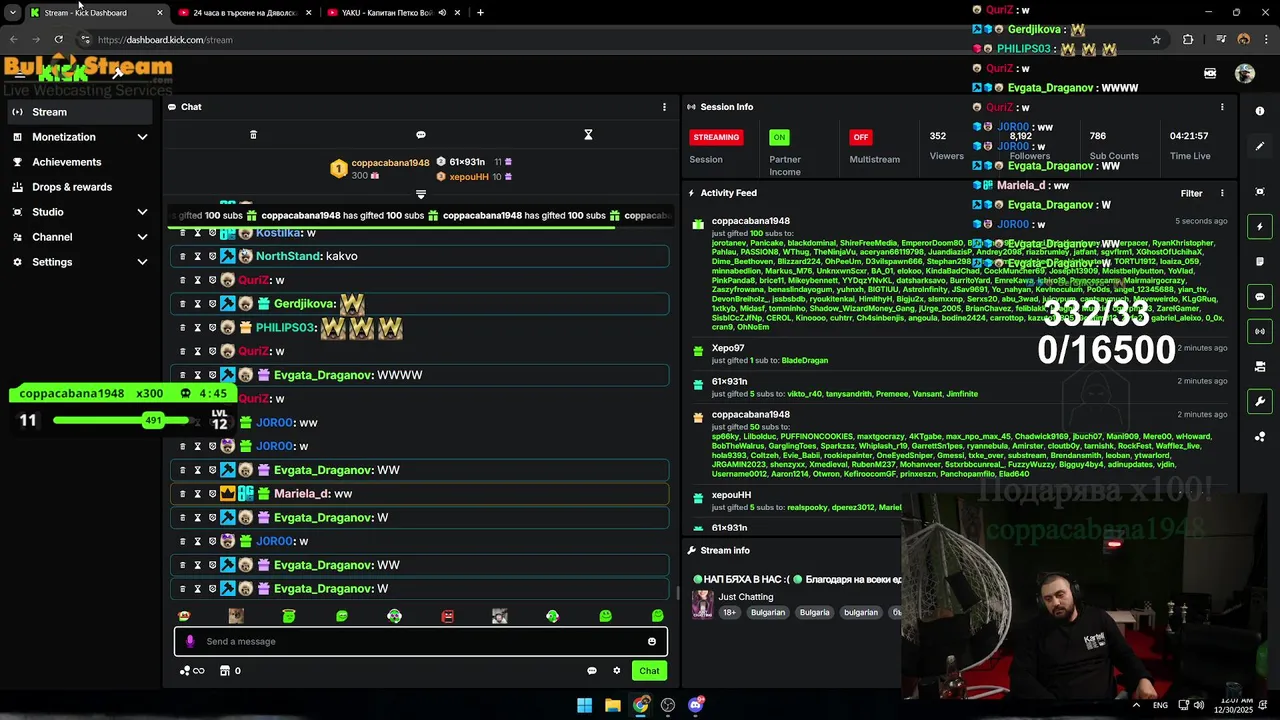
Task: Open the shop icon showing 0
Action: (230, 671)
